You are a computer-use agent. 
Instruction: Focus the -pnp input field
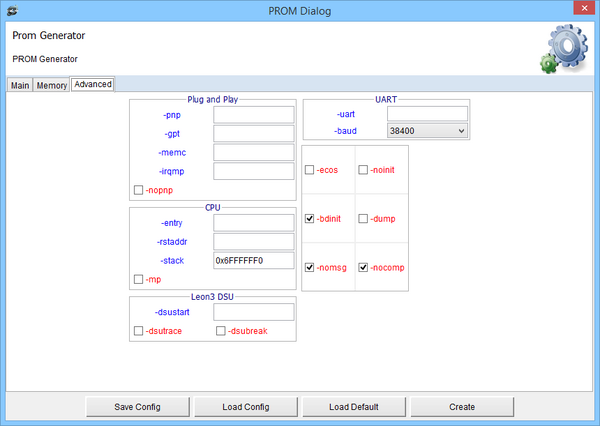254,115
